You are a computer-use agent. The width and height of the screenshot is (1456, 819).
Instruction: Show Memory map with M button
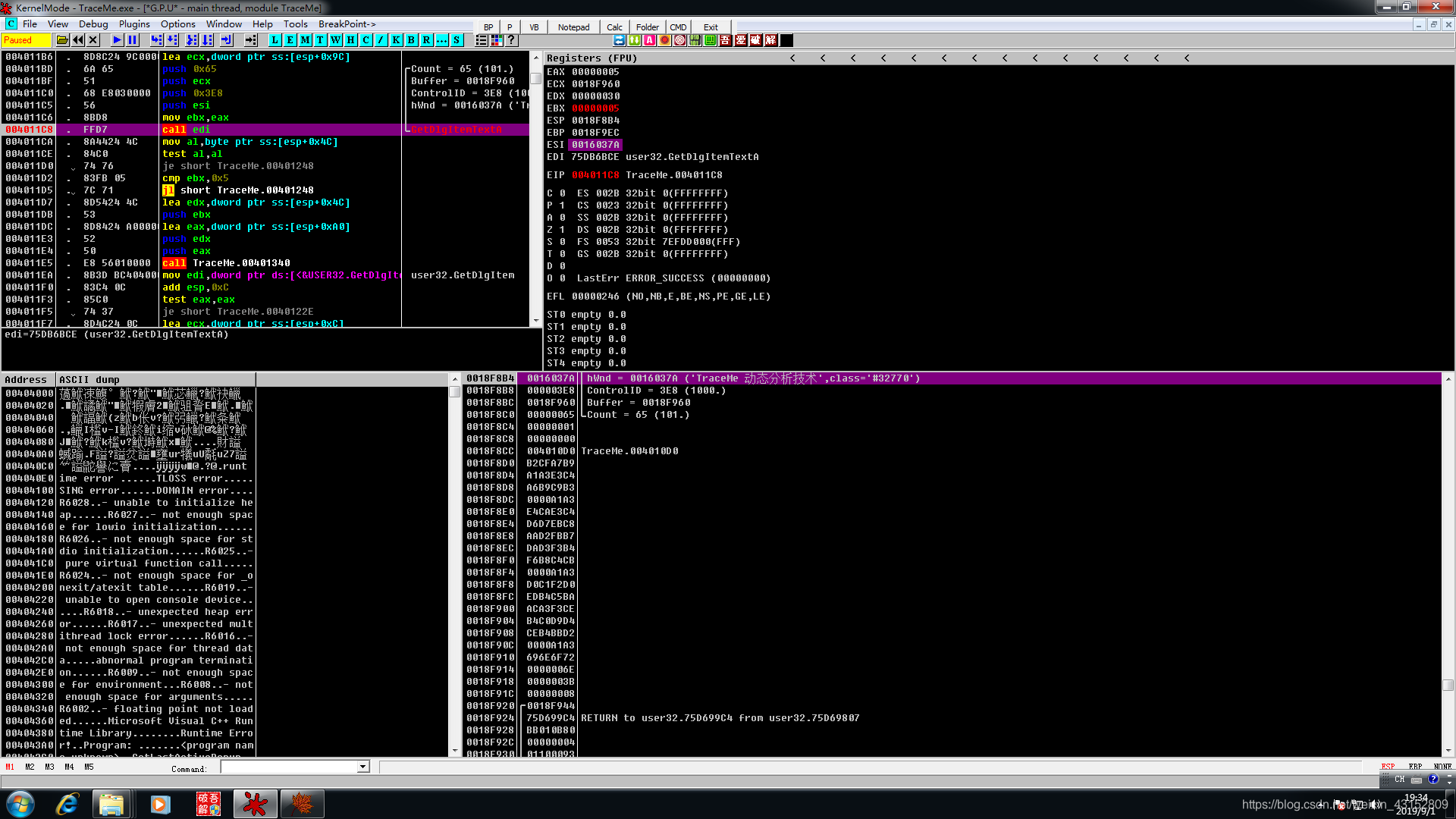[x=306, y=40]
